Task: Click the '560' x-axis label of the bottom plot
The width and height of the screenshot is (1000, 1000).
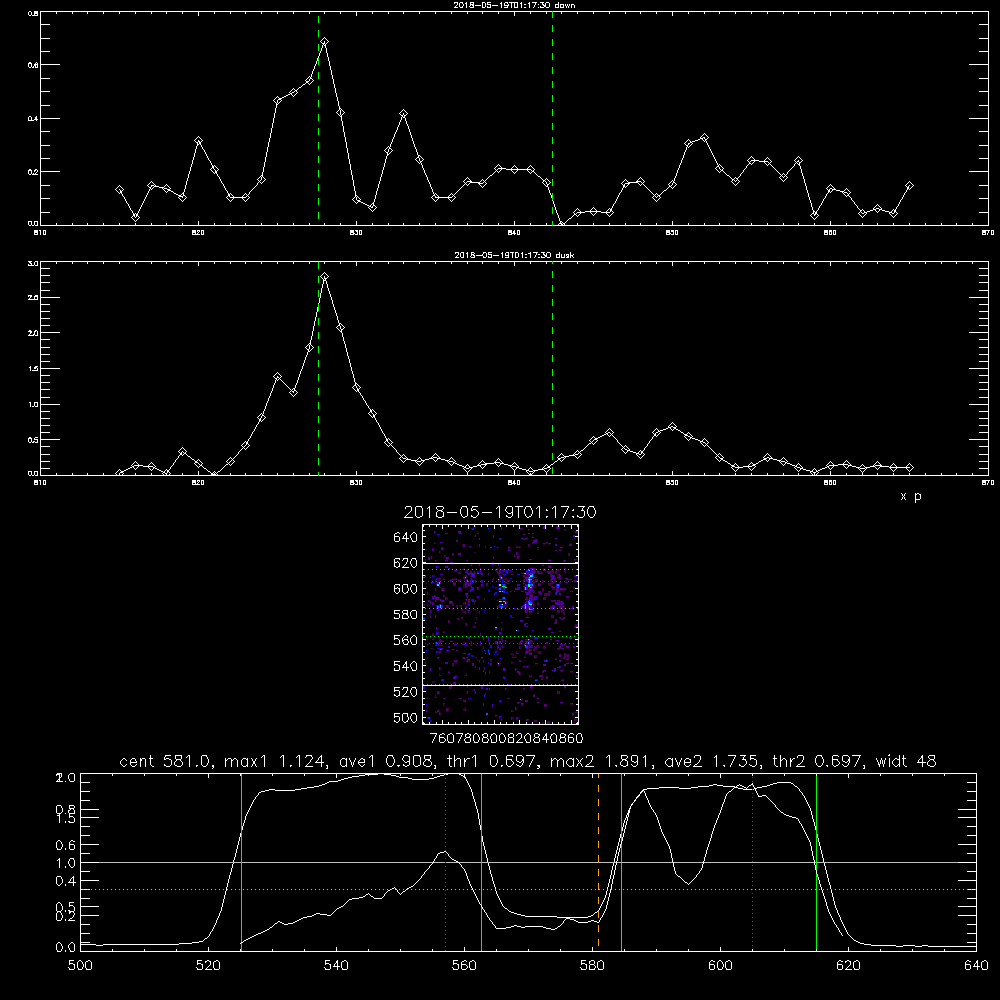Action: (x=464, y=966)
